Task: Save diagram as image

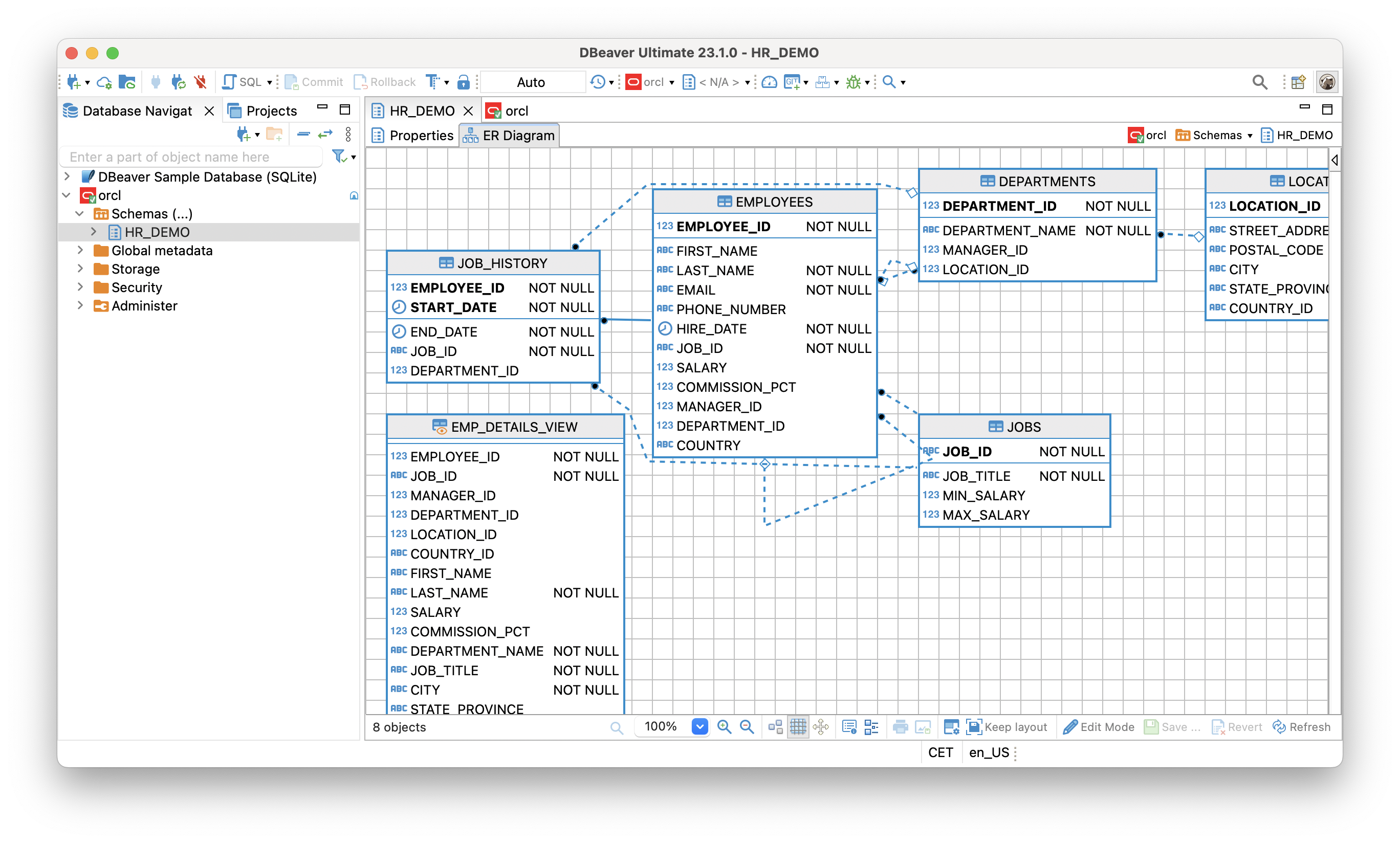Action: coord(923,727)
